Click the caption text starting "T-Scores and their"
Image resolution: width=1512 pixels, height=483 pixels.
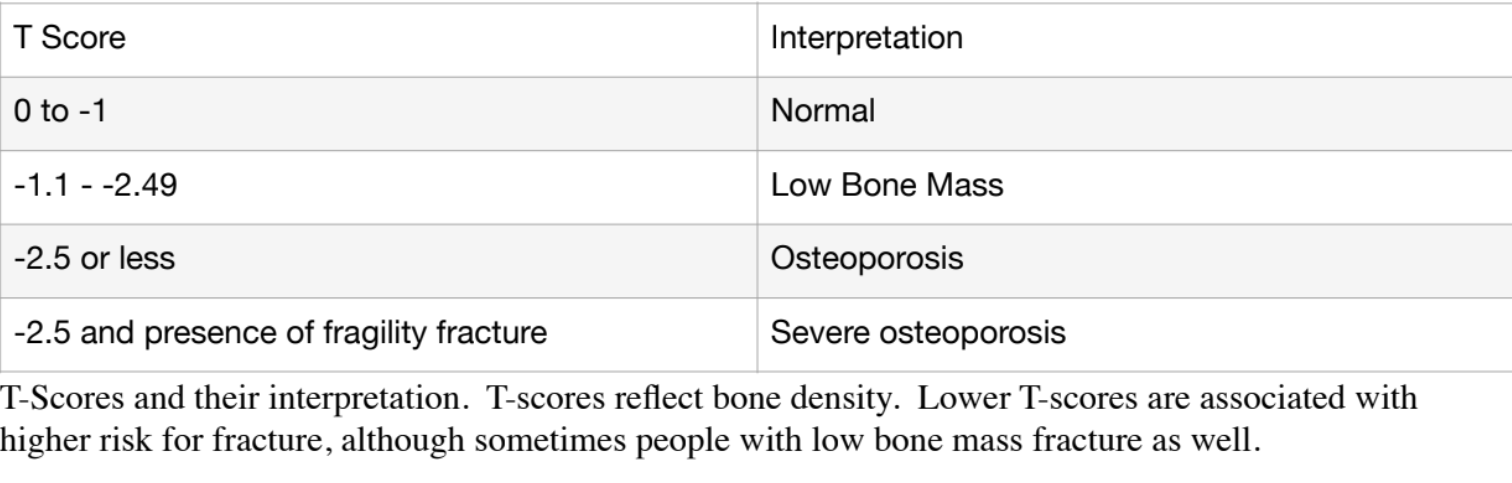coord(708,420)
